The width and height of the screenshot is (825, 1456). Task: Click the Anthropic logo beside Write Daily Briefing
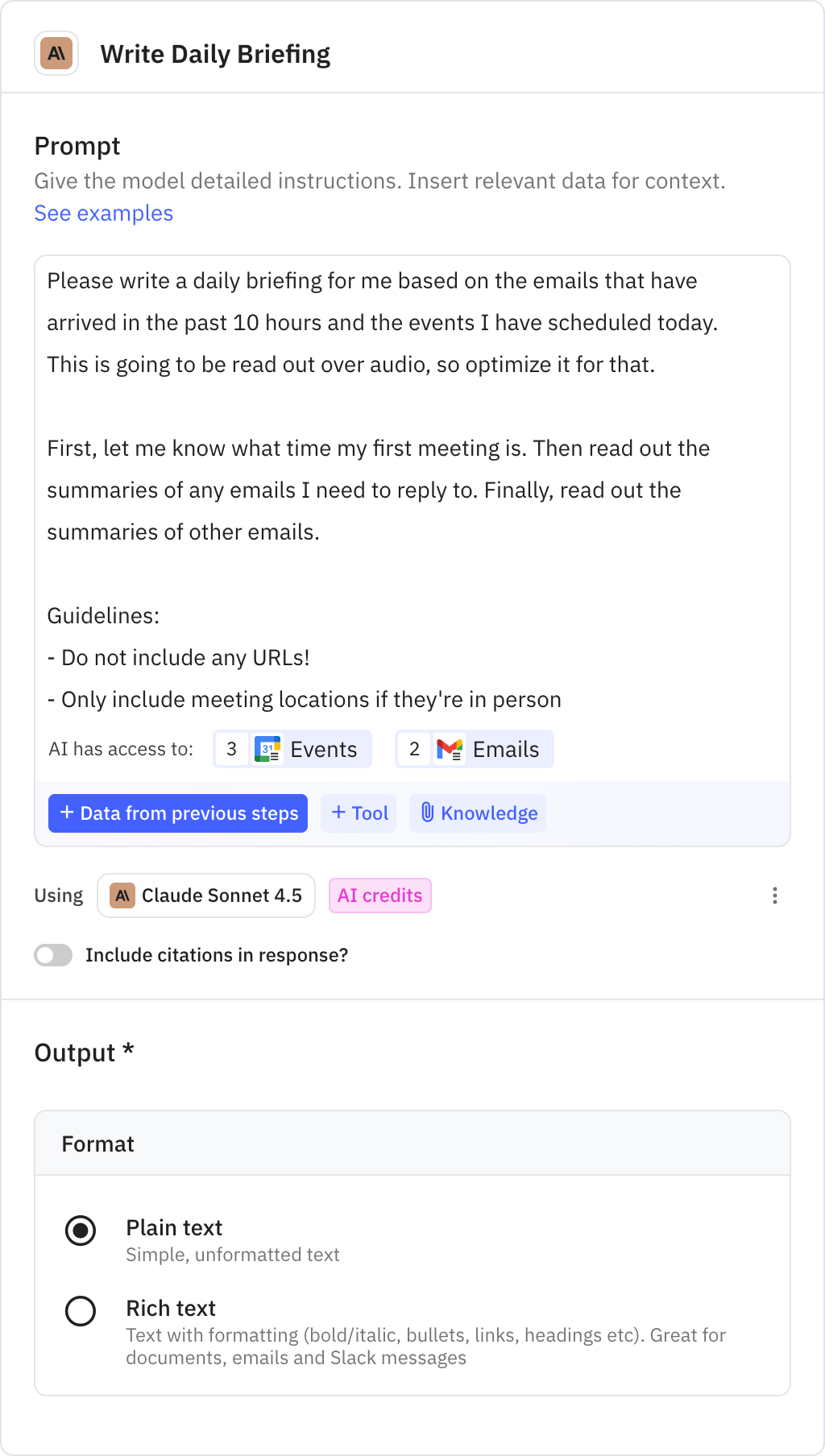pyautogui.click(x=56, y=54)
